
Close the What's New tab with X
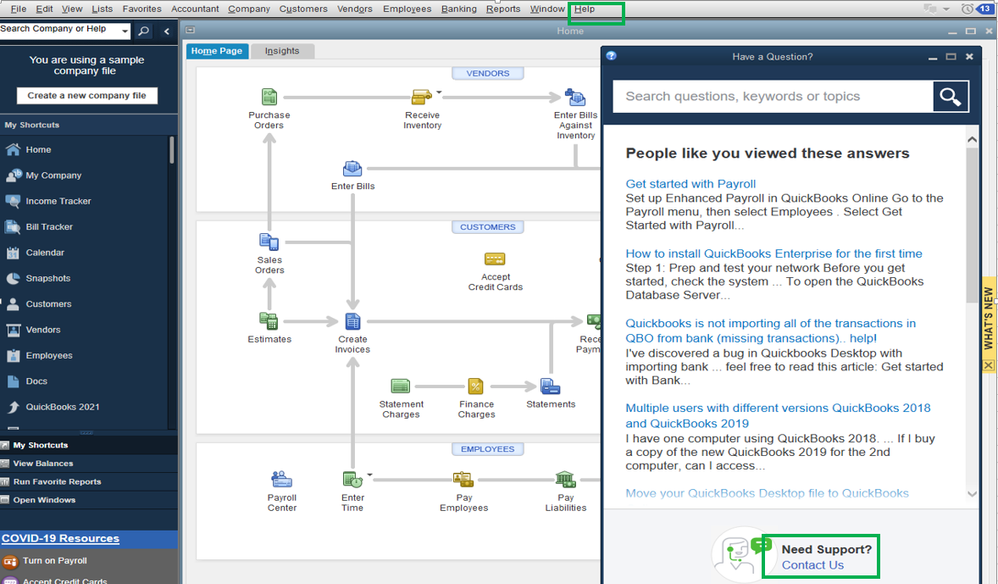coord(988,365)
